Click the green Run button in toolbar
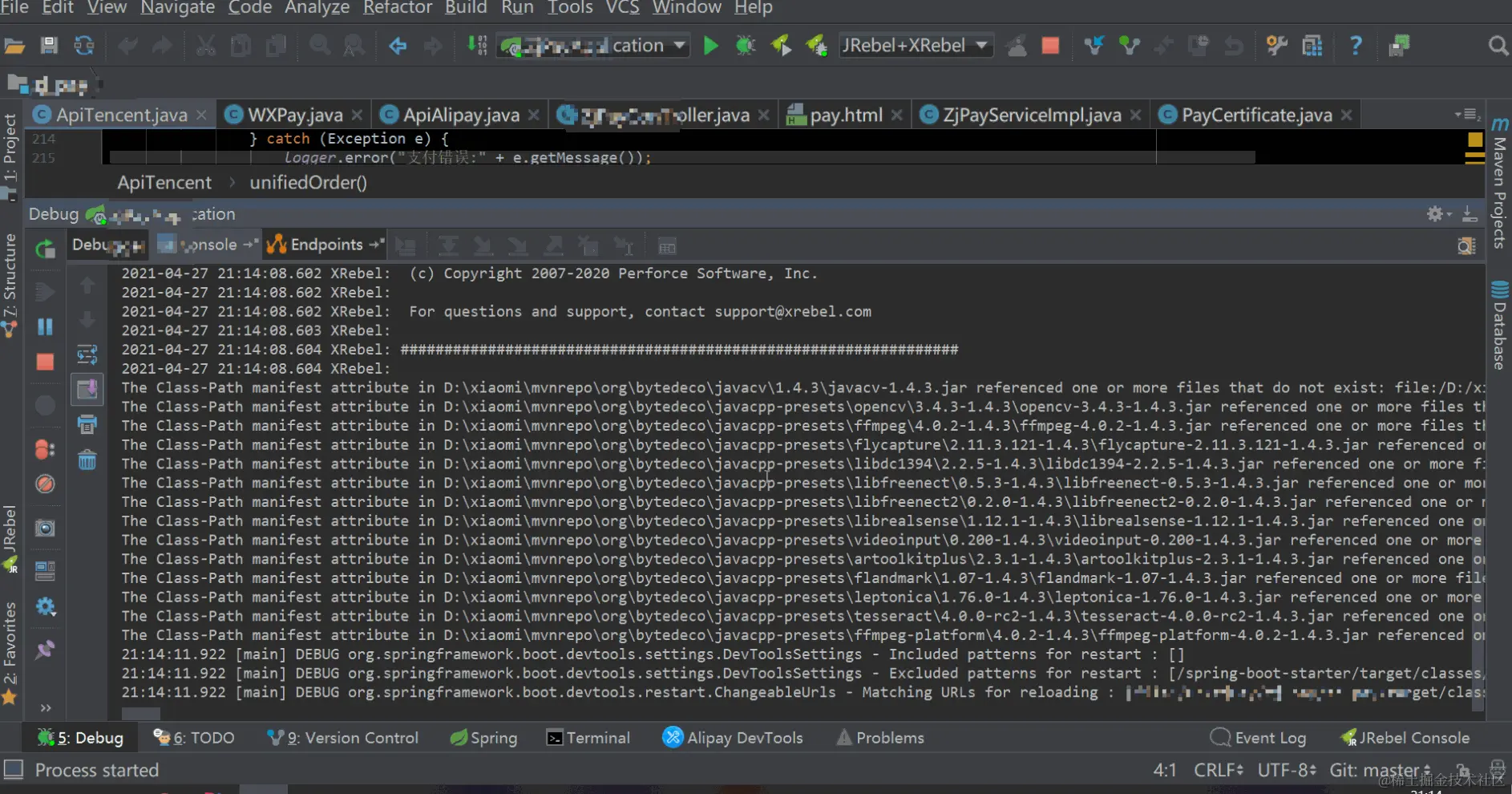 click(x=710, y=46)
